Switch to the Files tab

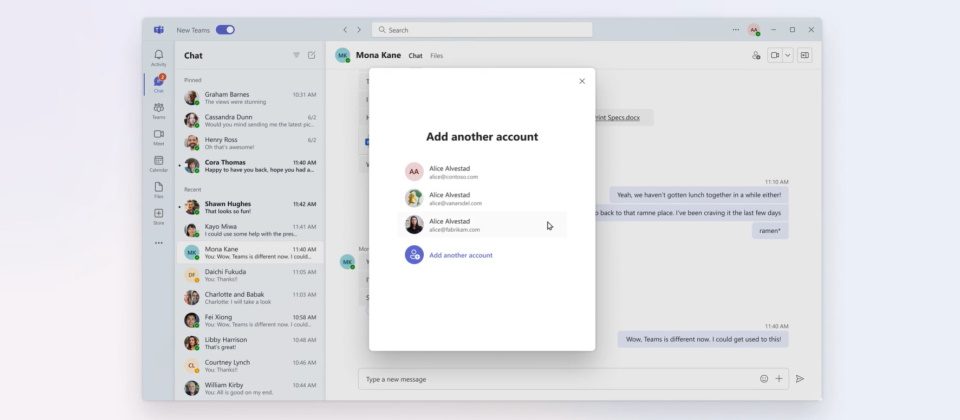click(x=436, y=56)
